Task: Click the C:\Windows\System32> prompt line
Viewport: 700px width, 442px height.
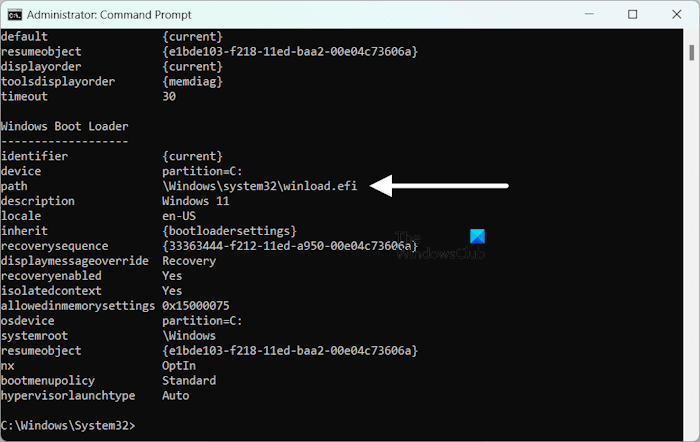Action: tap(67, 425)
